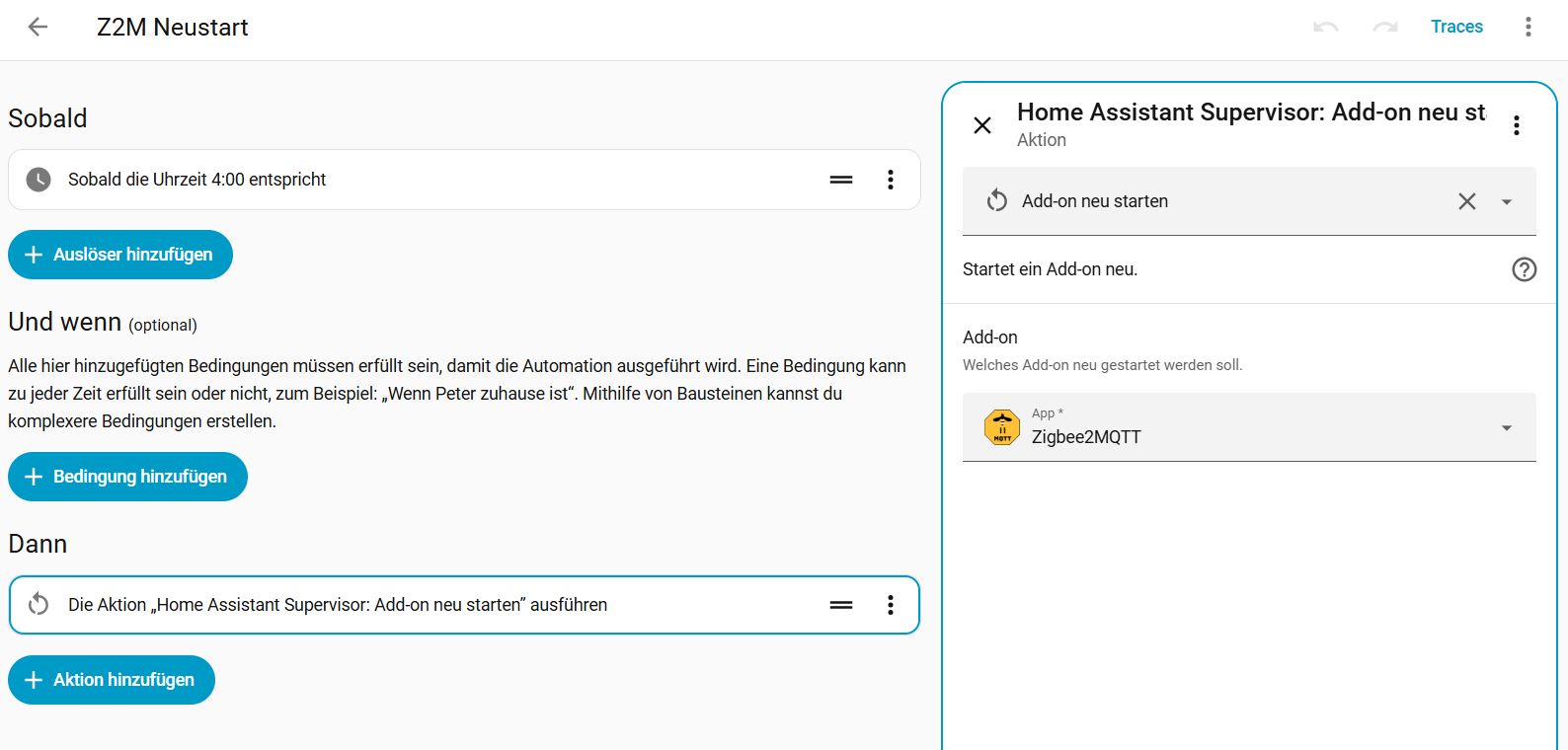
Task: Click the restart icon in the Dann action row
Action: click(x=39, y=605)
